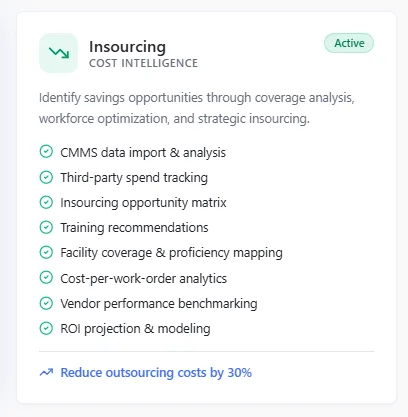Select the COST INTELLIGENCE subtitle

(x=143, y=63)
